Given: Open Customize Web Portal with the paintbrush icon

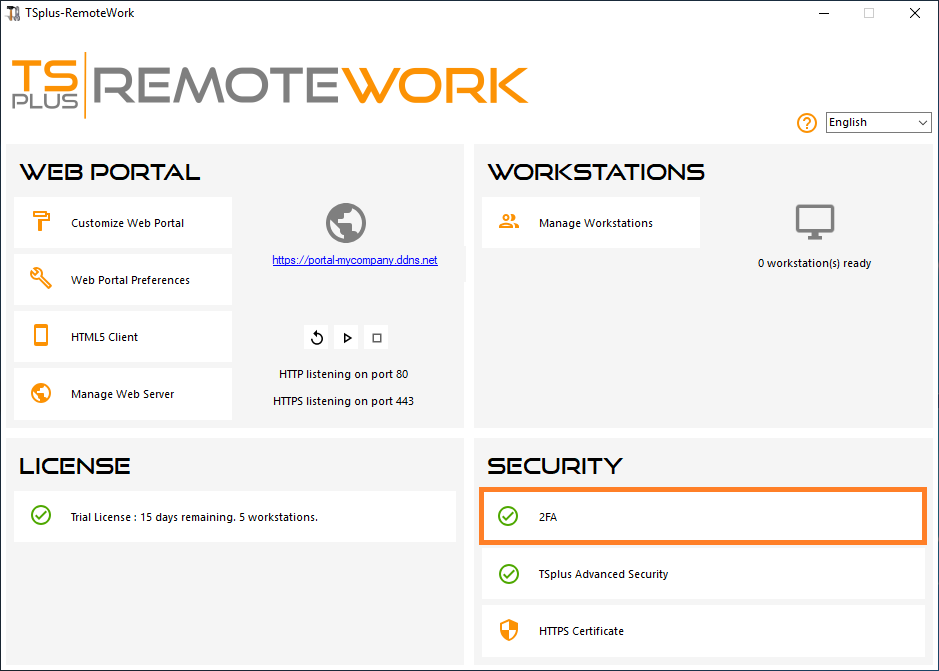Looking at the screenshot, I should 41,222.
